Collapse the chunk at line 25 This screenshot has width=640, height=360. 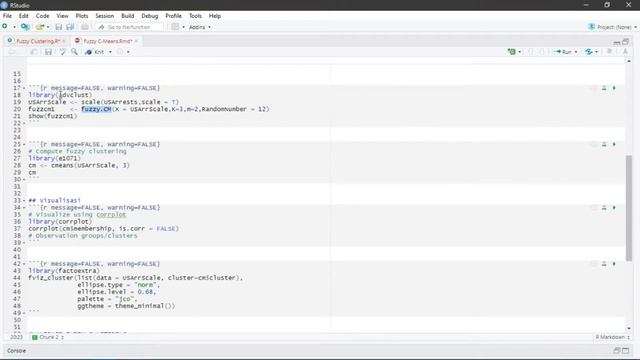[x=24, y=144]
